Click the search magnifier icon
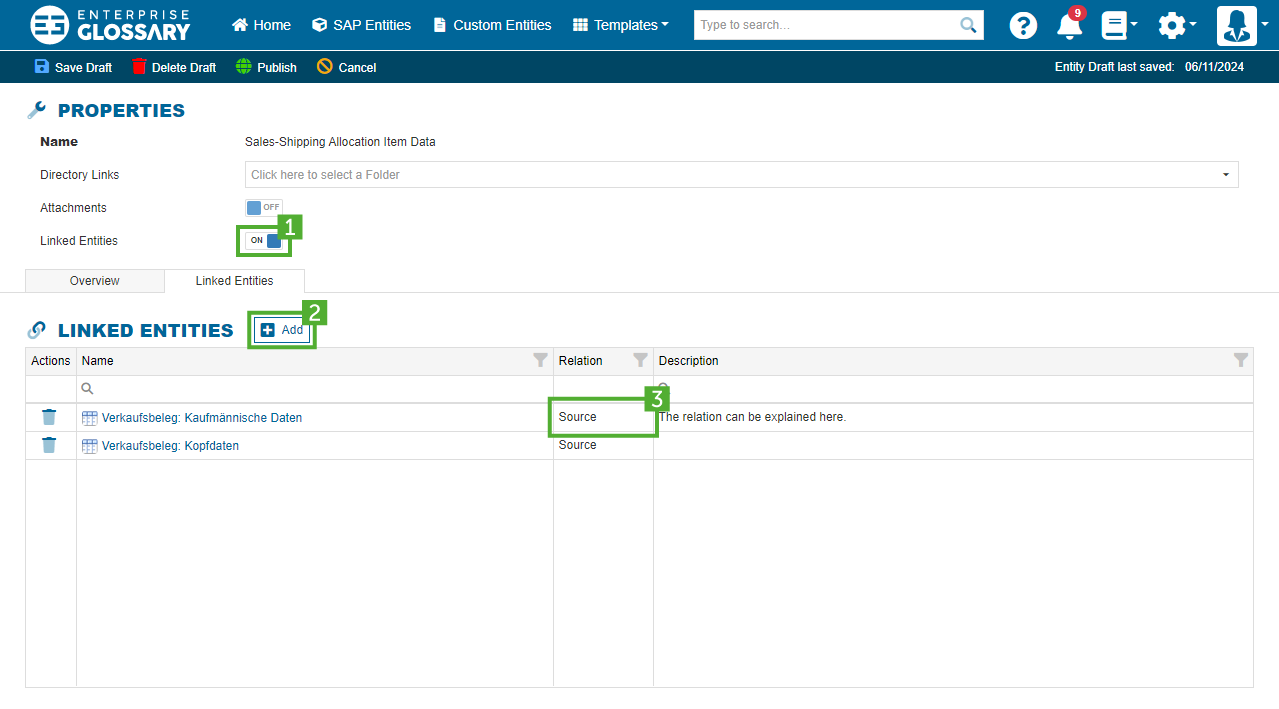 click(x=967, y=25)
